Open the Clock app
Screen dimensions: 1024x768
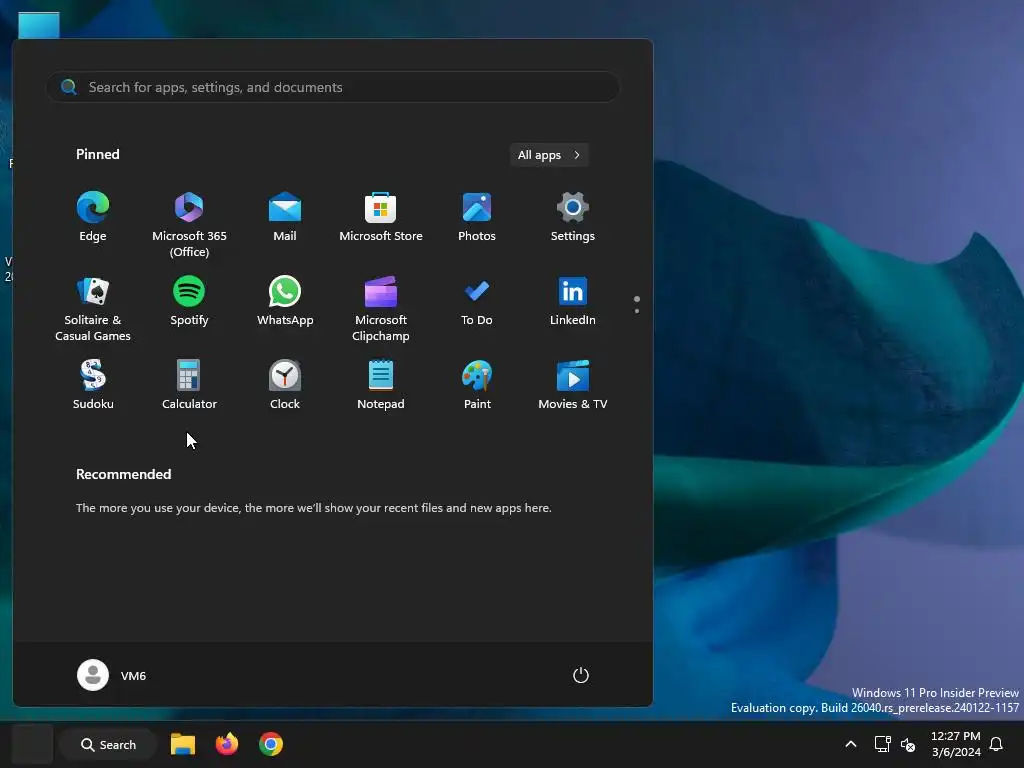[285, 385]
